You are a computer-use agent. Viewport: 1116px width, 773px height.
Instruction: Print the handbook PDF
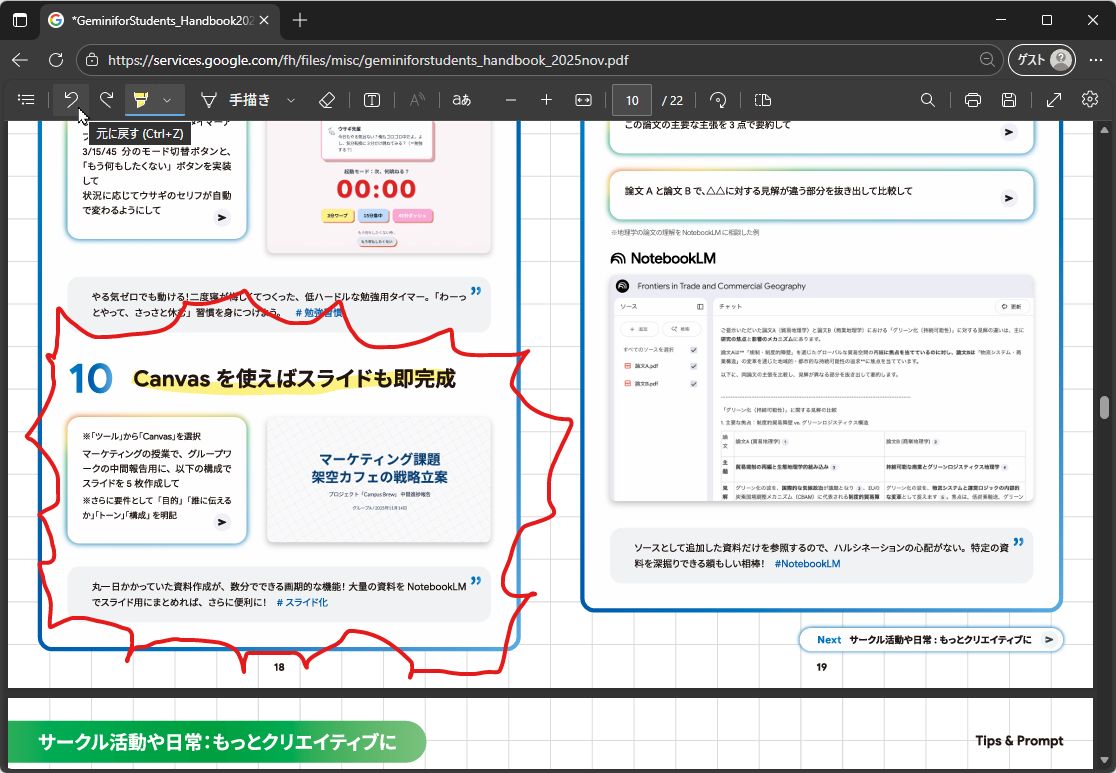point(971,99)
